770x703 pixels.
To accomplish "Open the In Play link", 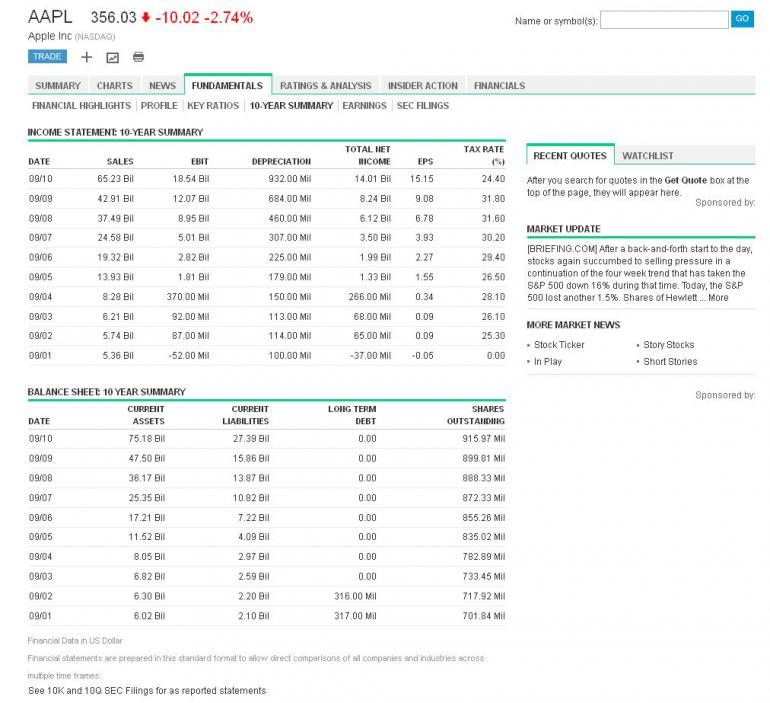I will point(548,361).
